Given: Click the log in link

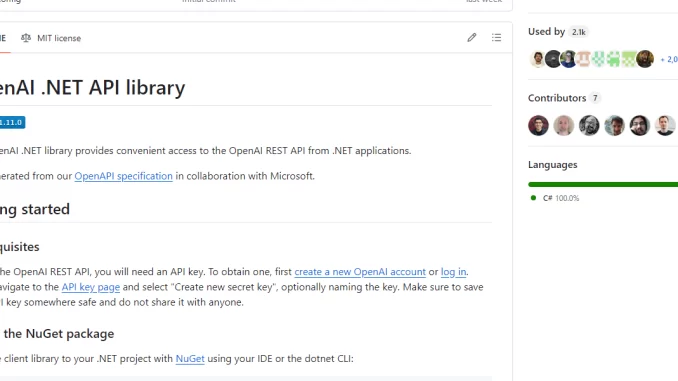Looking at the screenshot, I should pos(454,272).
